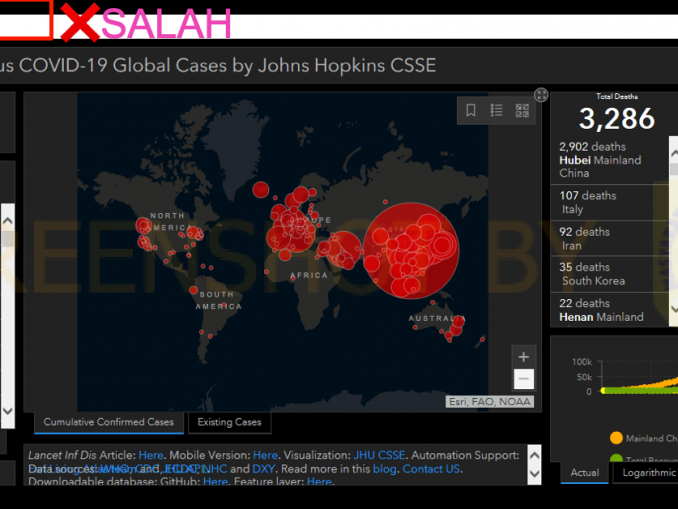Select the 2,902 deaths Hubei entry
The width and height of the screenshot is (678, 509).
(609, 160)
